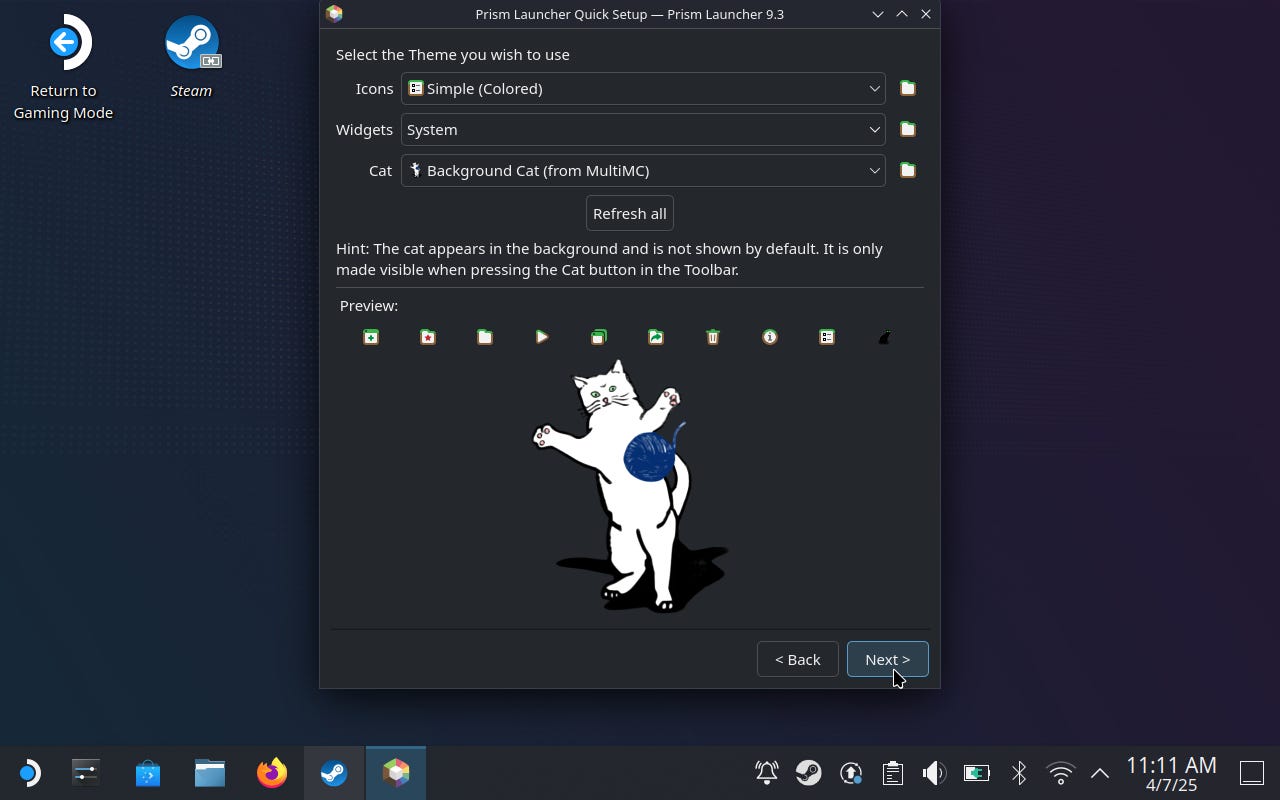Viewport: 1280px width, 800px height.
Task: Click the Refresh all button
Action: click(630, 213)
